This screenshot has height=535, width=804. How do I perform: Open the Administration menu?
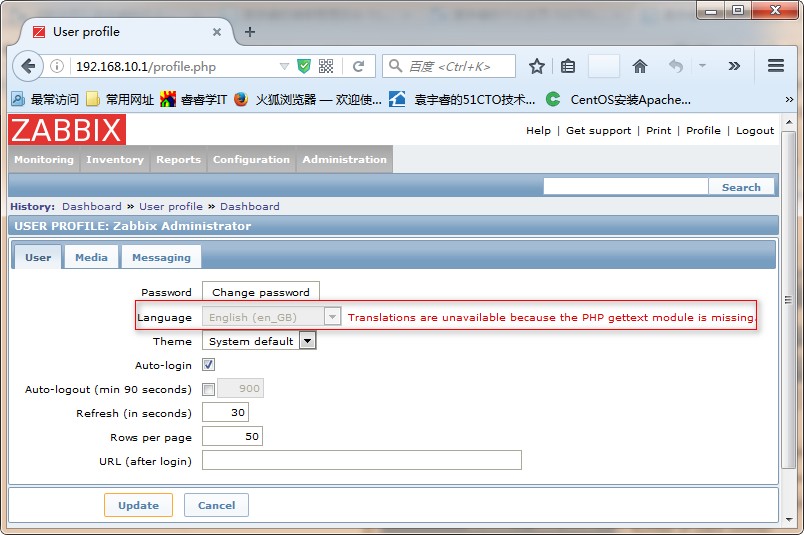tap(345, 160)
